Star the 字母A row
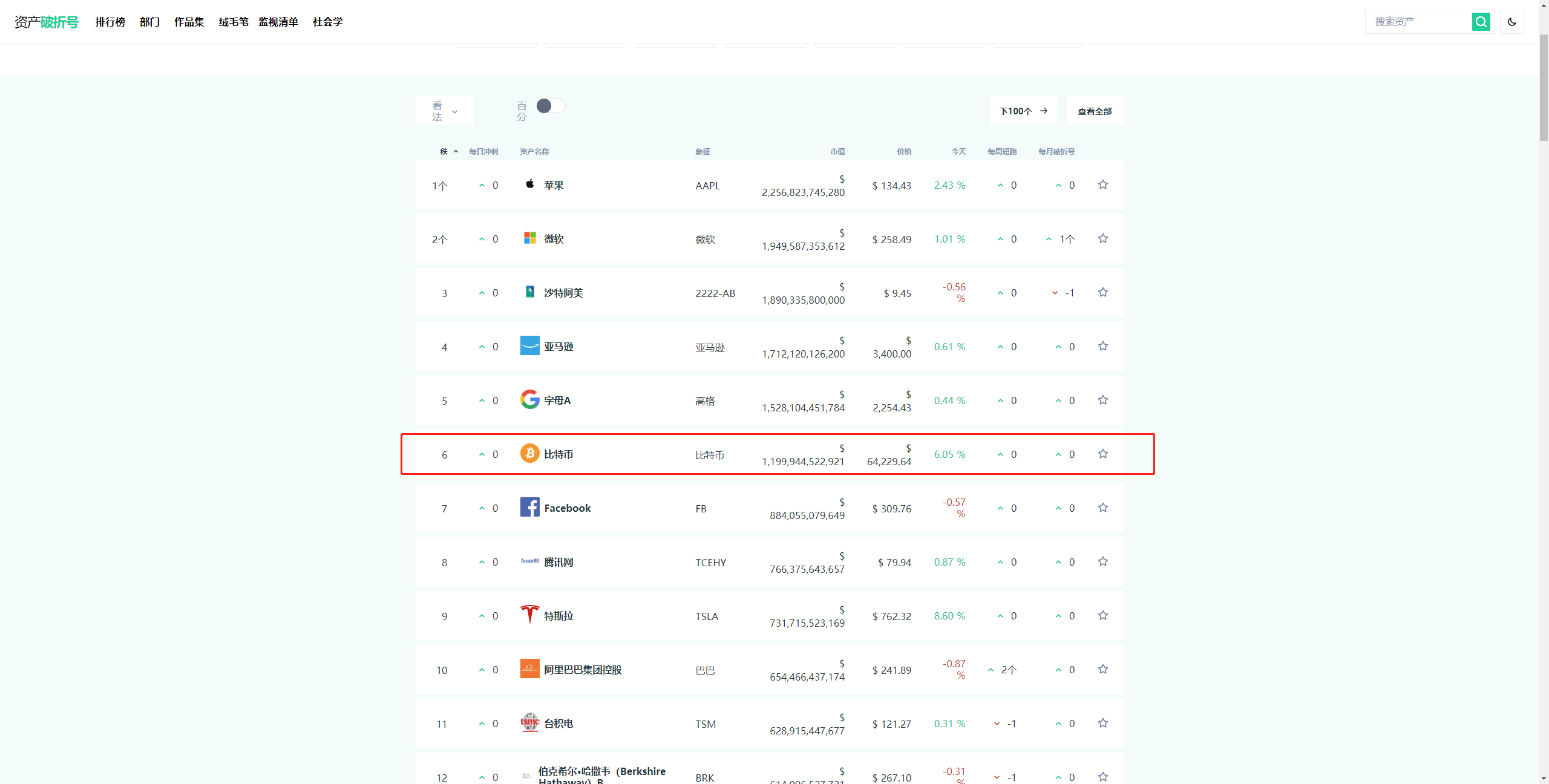This screenshot has height=784, width=1549. 1103,400
